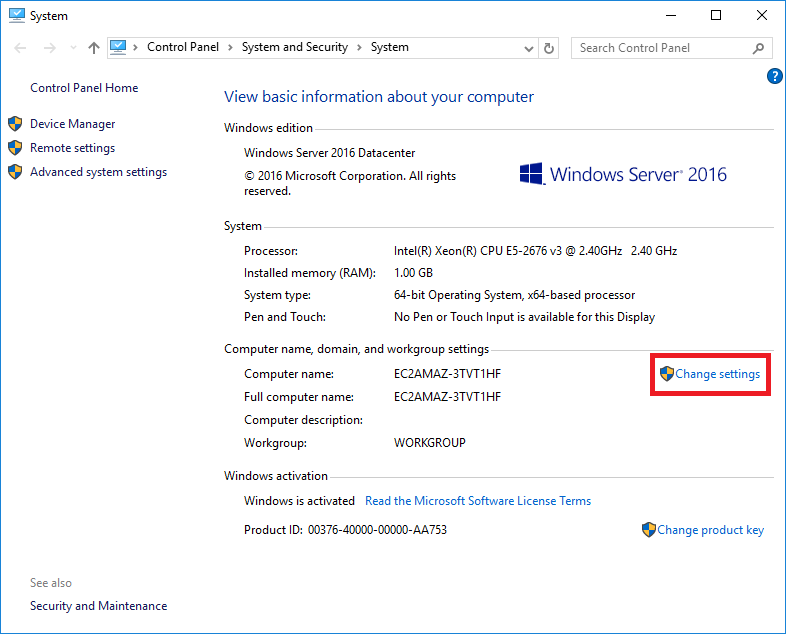Refresh the System page
Screen dimensions: 786x634
[x=549, y=49]
